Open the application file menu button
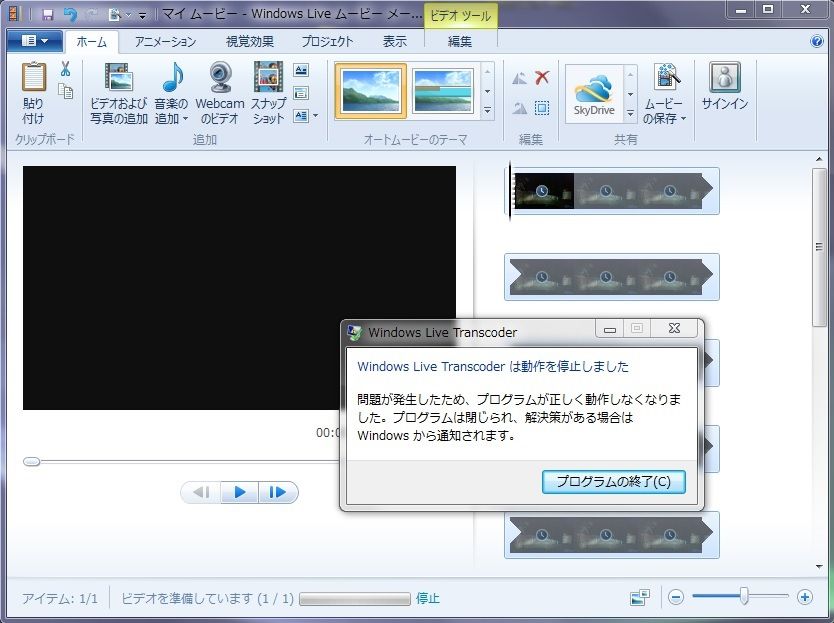This screenshot has height=623, width=834. pyautogui.click(x=35, y=41)
